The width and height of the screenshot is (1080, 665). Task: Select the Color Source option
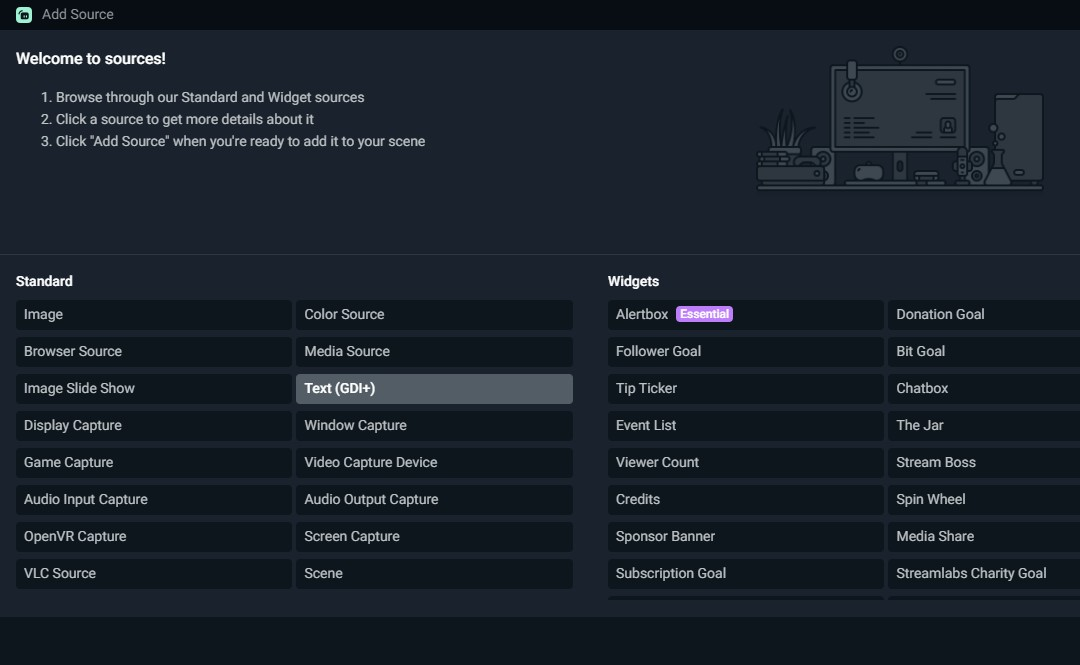tap(433, 314)
